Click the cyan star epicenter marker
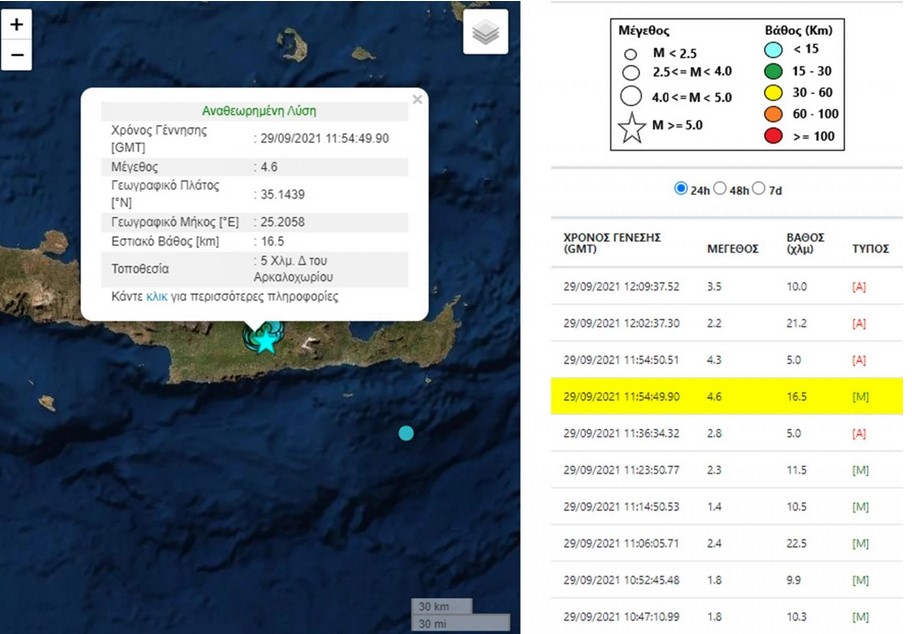 tap(266, 340)
